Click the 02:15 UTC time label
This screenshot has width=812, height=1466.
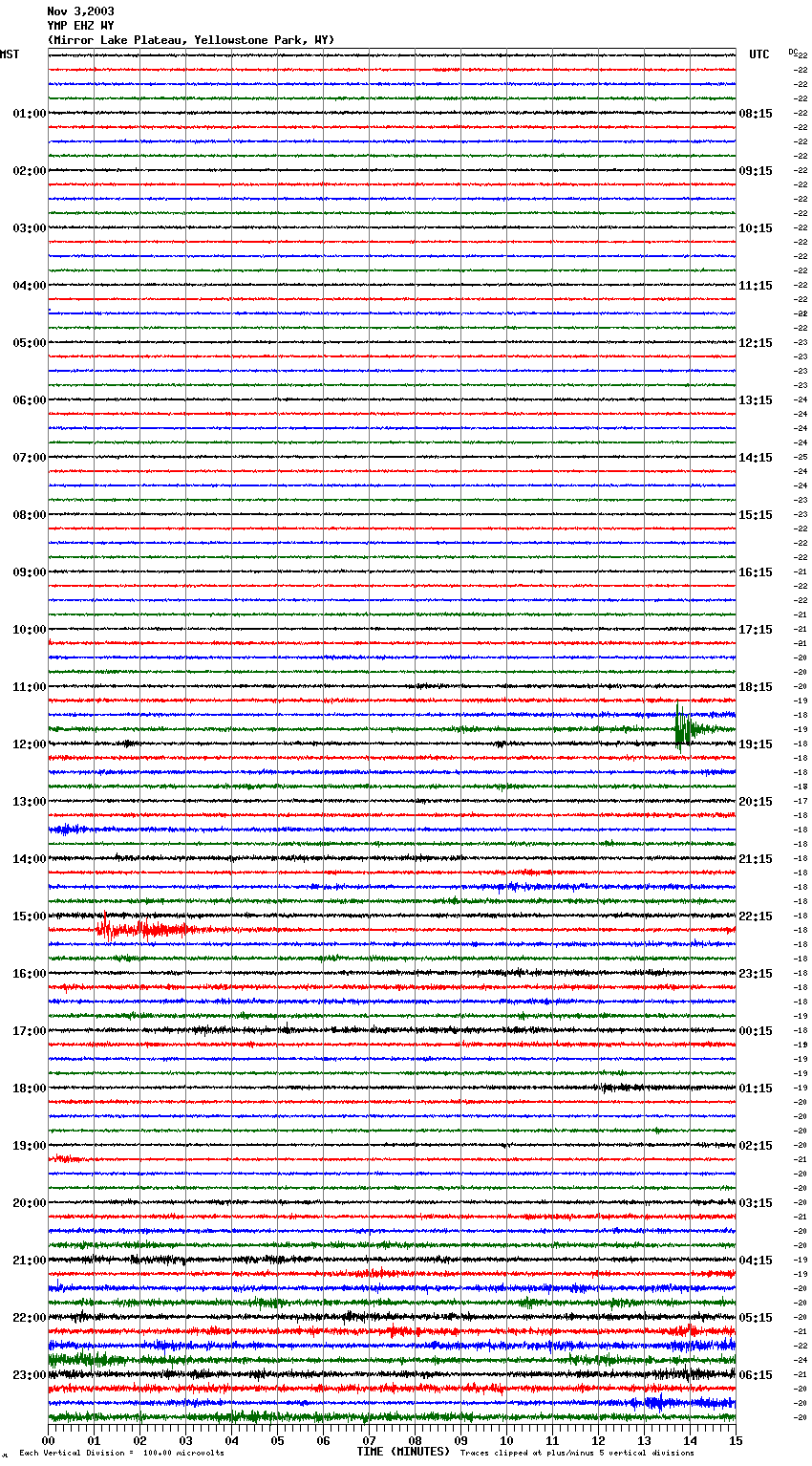756,1146
